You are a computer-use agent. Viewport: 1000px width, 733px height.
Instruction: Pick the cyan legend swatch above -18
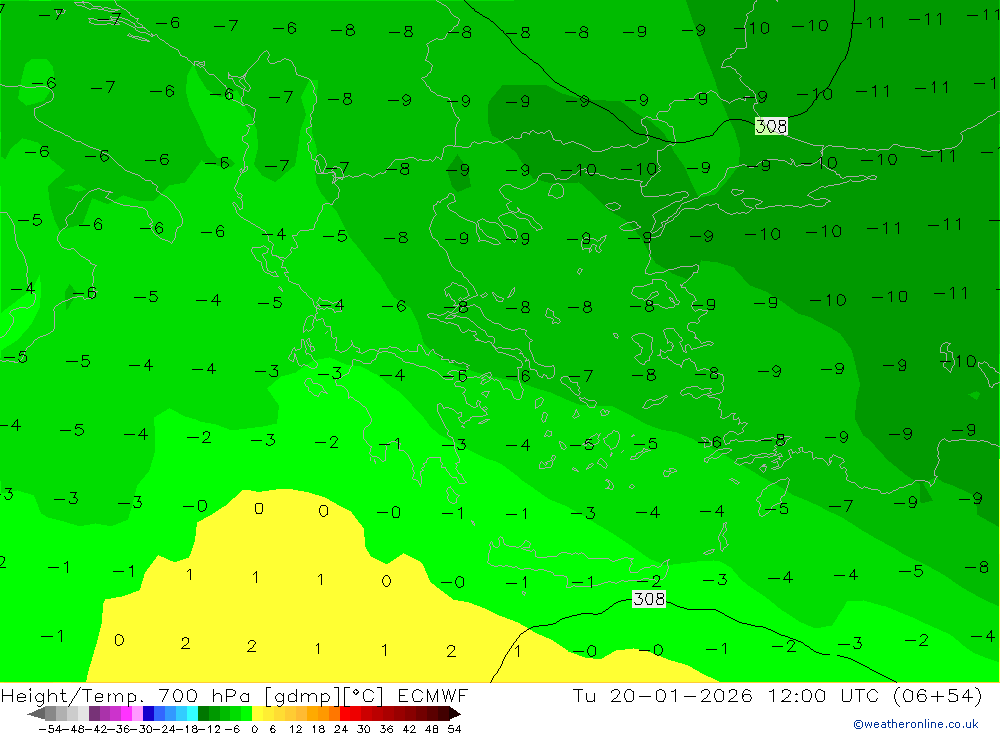pyautogui.click(x=192, y=714)
